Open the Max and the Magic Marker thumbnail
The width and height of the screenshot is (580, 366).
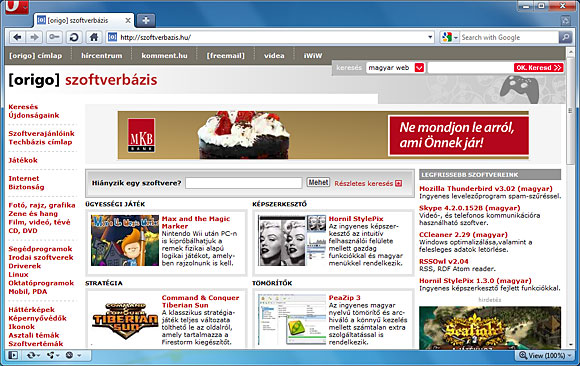coord(125,240)
